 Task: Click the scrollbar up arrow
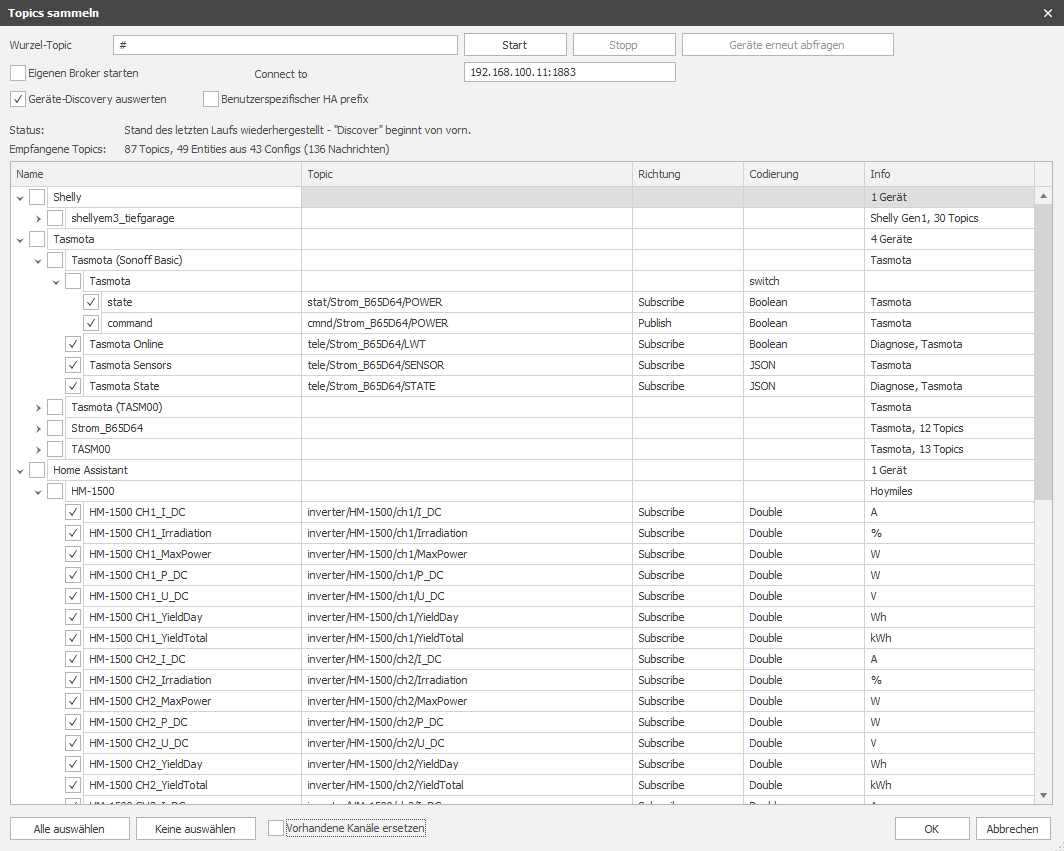1043,196
